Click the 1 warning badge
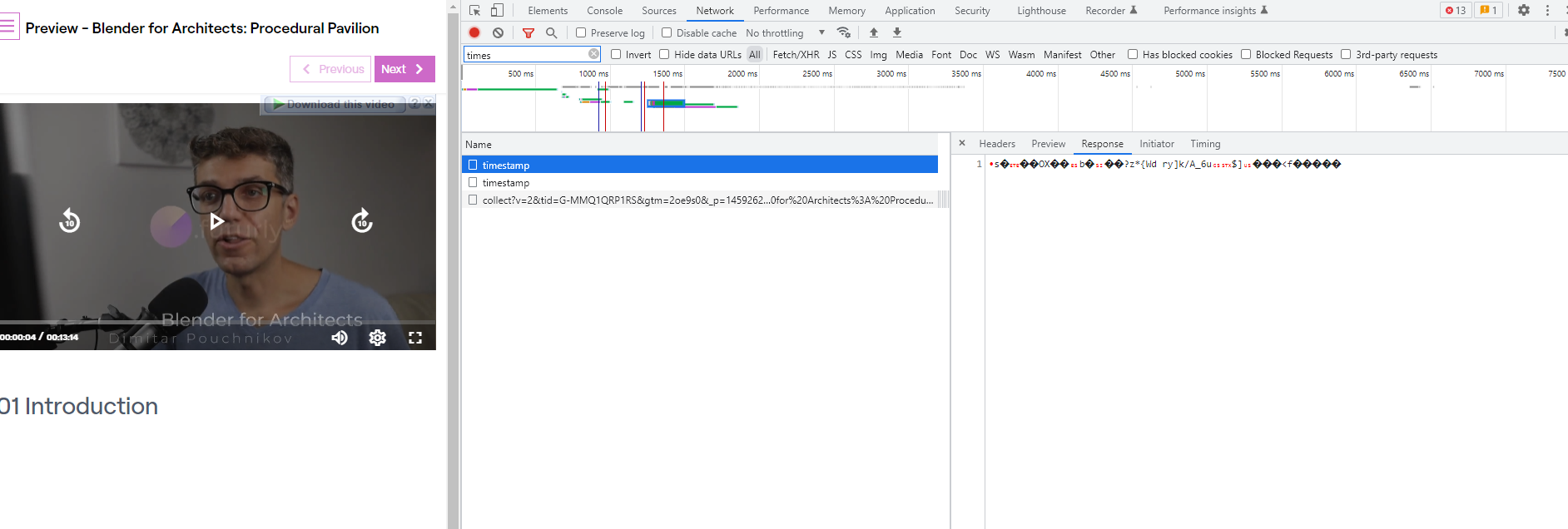 coord(1488,11)
